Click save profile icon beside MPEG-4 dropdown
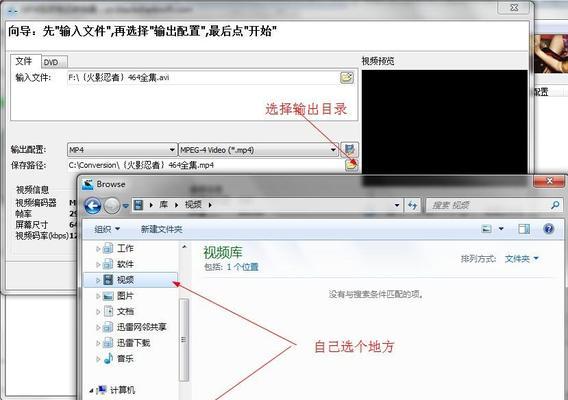 pos(349,149)
